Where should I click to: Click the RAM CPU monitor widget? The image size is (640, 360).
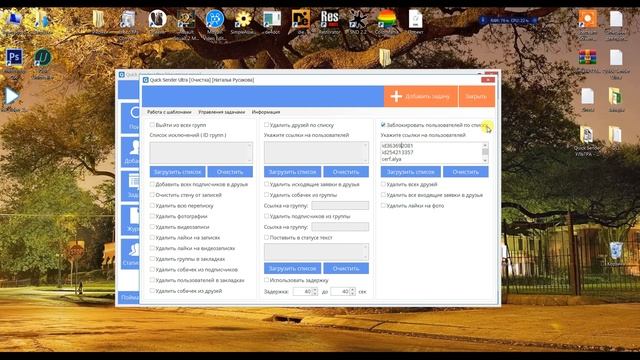pyautogui.click(x=508, y=20)
